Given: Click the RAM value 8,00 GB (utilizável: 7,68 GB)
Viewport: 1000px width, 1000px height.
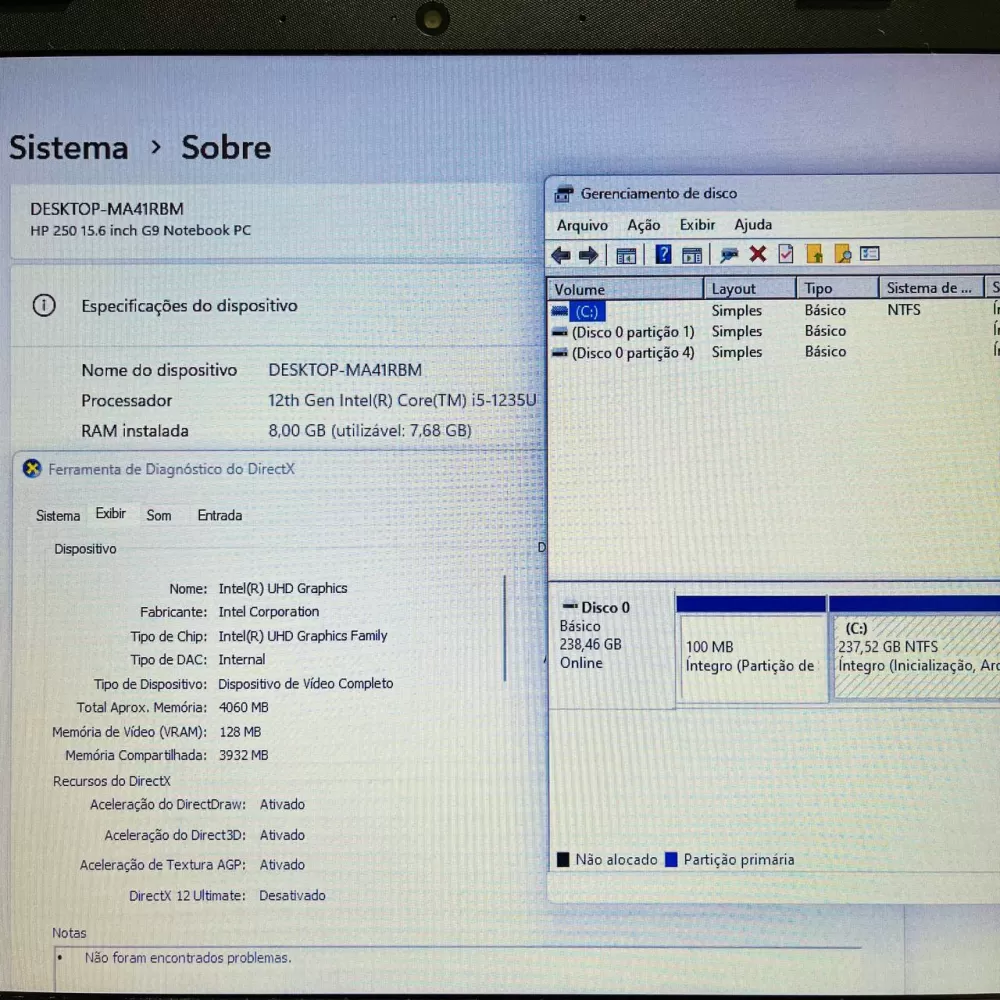Looking at the screenshot, I should [370, 431].
